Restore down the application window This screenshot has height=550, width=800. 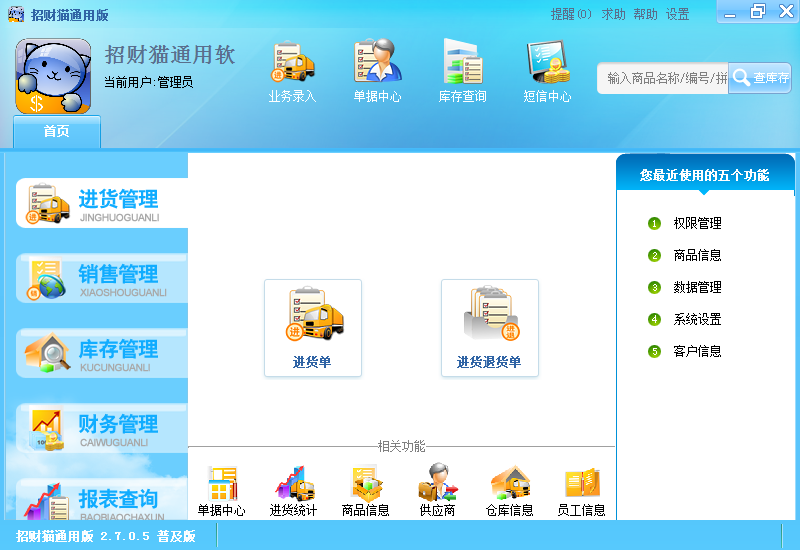pos(758,11)
